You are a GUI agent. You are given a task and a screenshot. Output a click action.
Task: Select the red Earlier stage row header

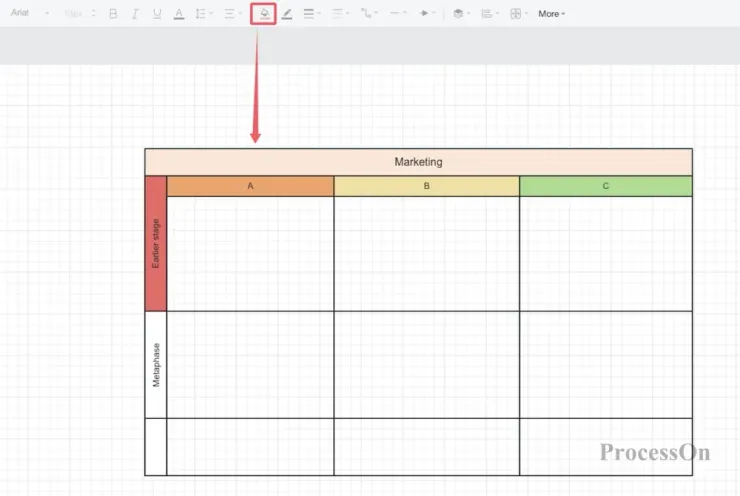click(x=156, y=244)
